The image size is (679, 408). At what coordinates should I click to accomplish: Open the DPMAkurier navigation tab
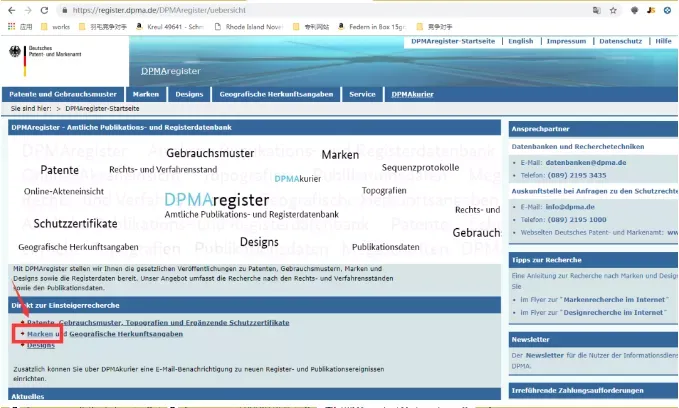point(412,94)
